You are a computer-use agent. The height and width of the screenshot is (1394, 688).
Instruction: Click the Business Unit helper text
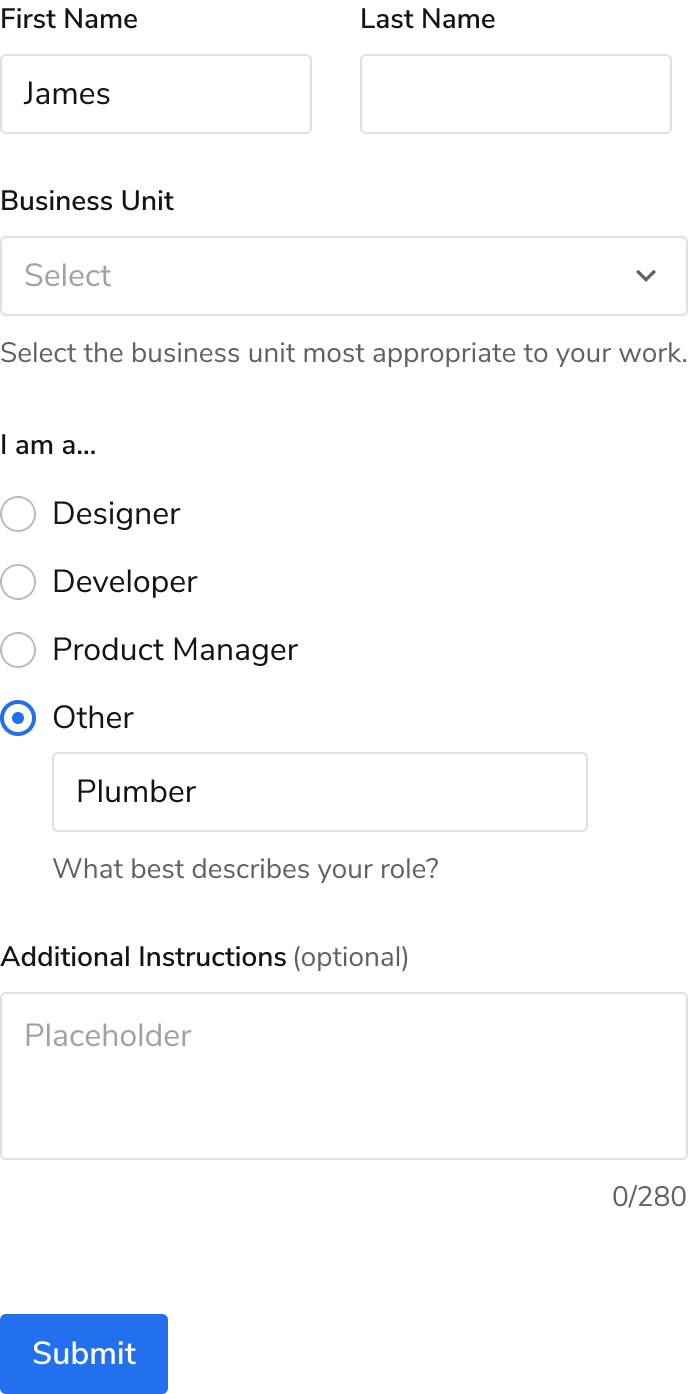pos(344,353)
